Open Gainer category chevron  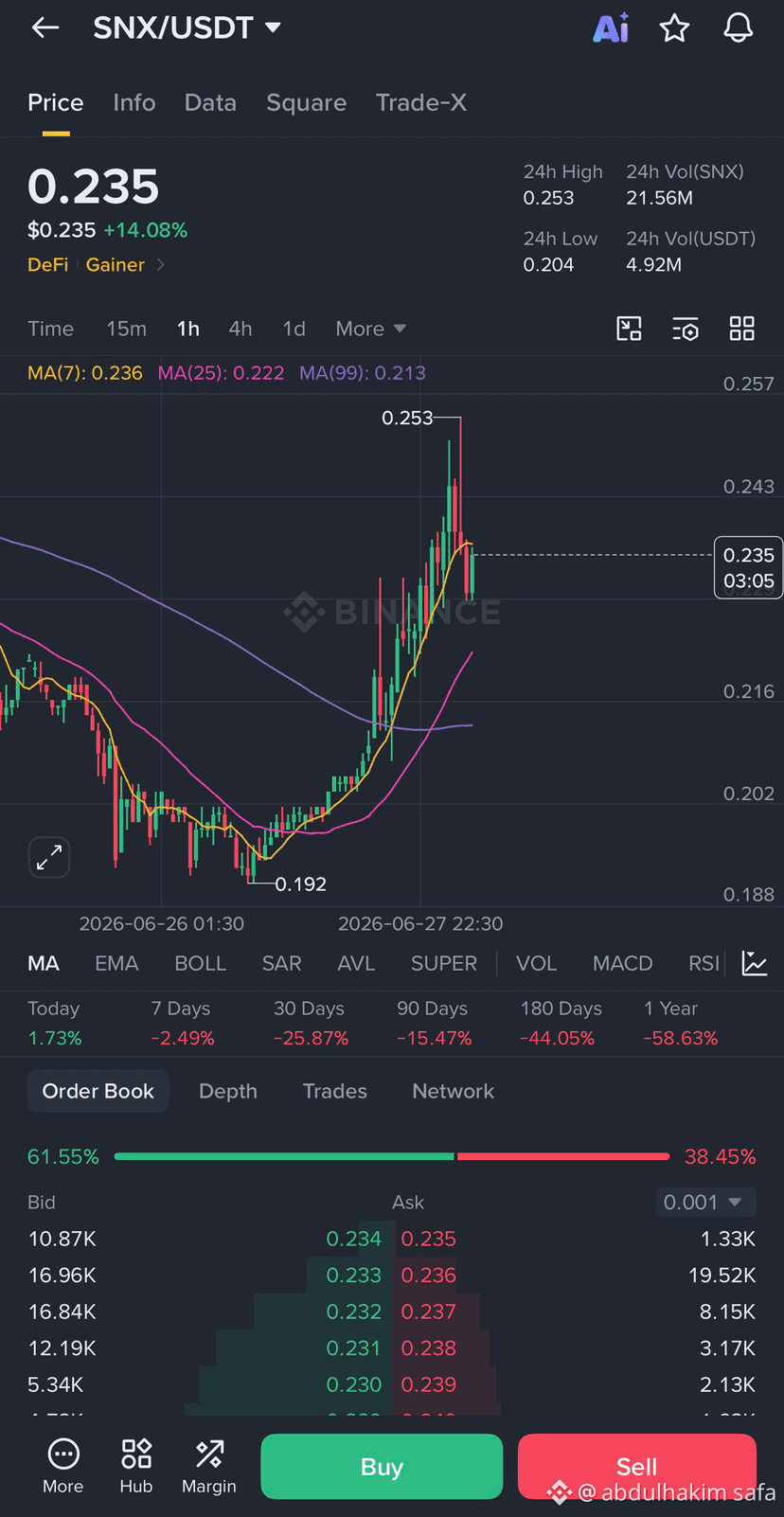tap(161, 265)
